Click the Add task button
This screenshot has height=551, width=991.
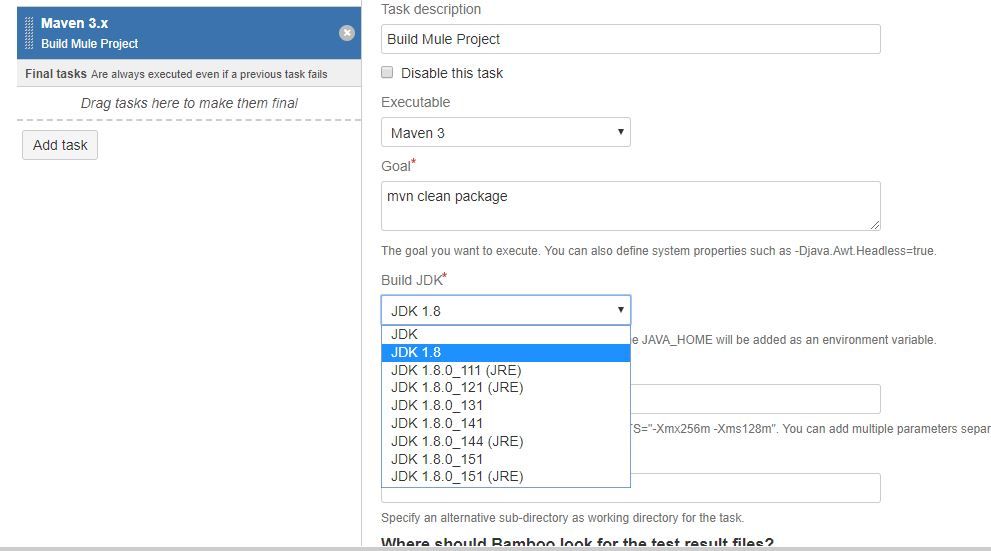(60, 145)
